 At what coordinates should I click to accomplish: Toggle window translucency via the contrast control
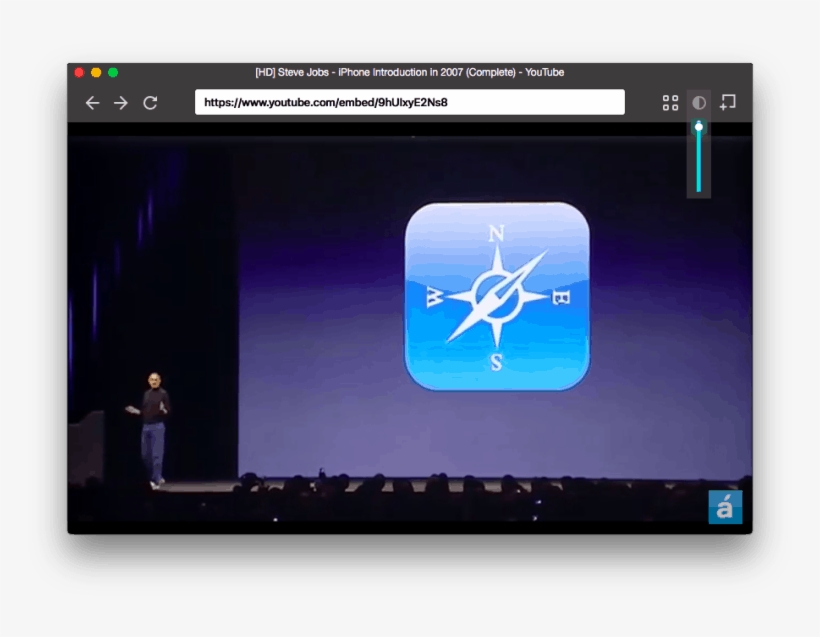click(x=699, y=101)
